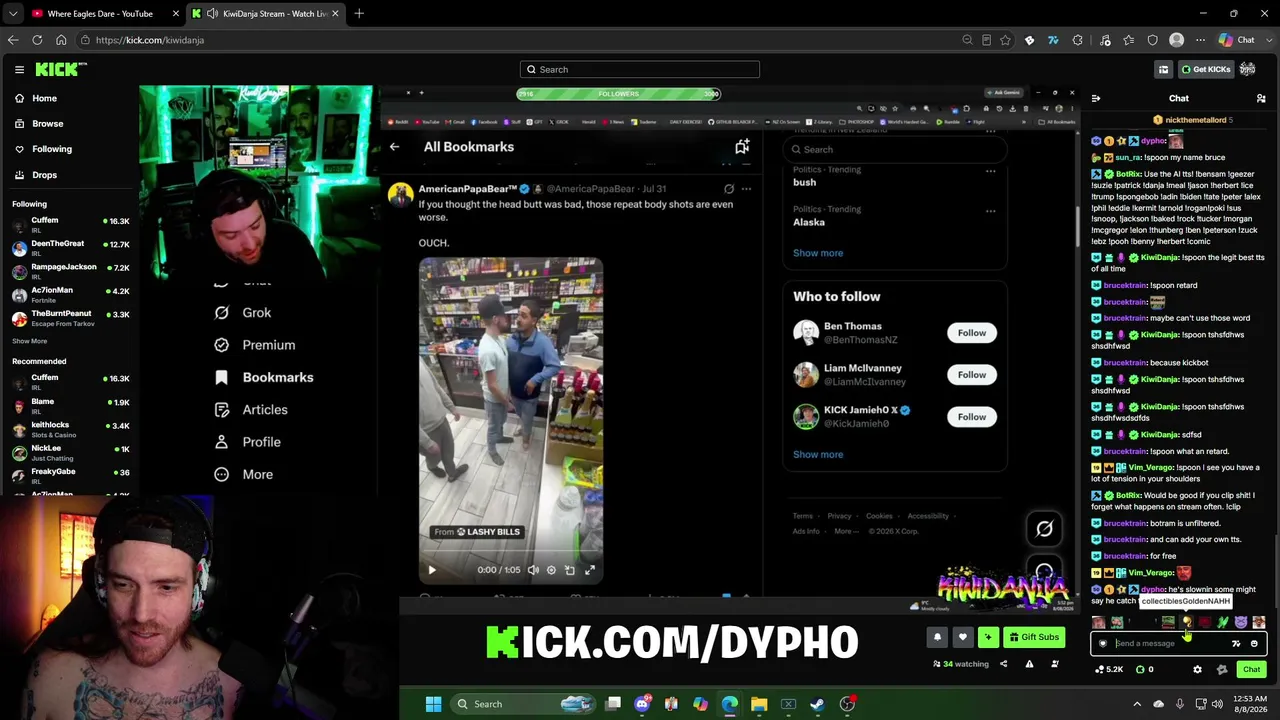Screen dimensions: 1280x720
Task: Share the stream
Action: click(1003, 664)
